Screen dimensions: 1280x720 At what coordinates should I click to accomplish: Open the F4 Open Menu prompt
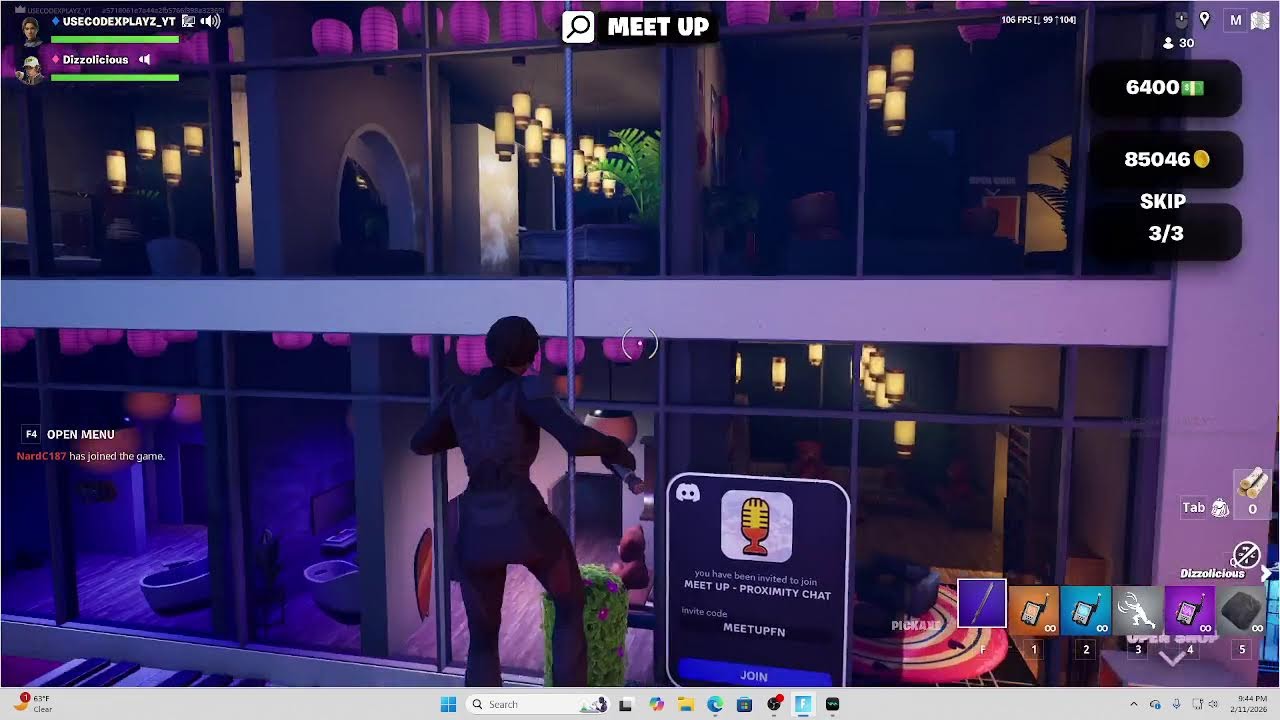(x=69, y=434)
